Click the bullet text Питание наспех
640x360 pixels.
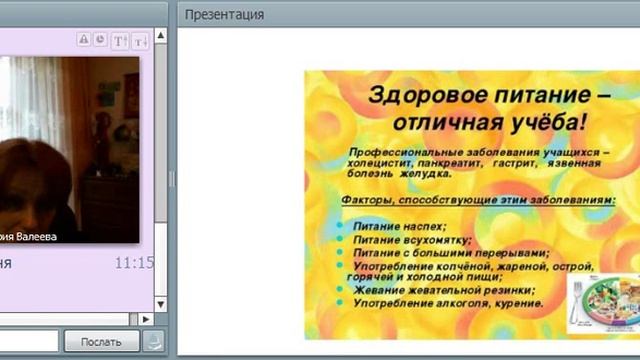click(400, 226)
